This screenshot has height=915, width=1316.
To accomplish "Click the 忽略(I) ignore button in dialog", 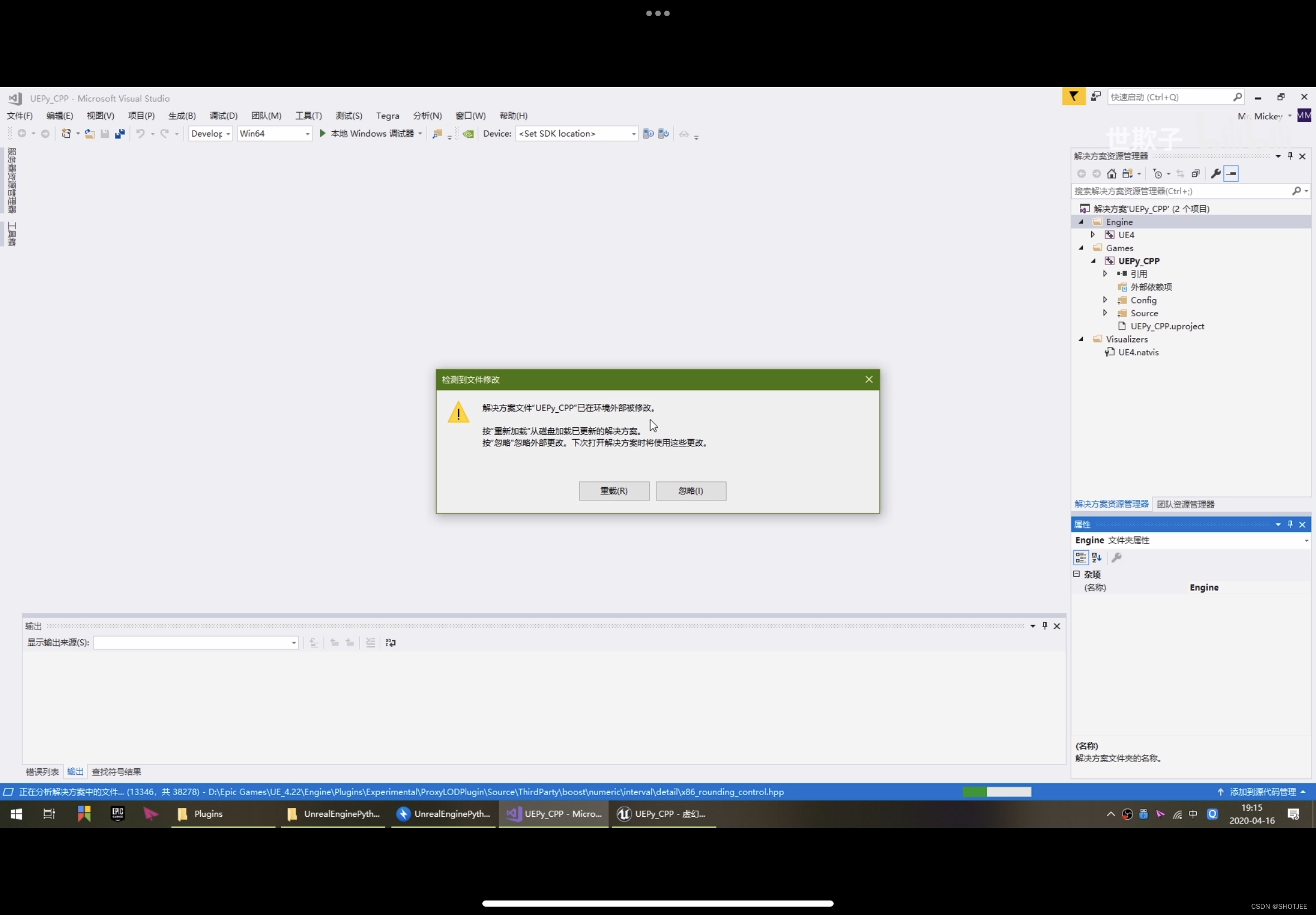I will (690, 491).
